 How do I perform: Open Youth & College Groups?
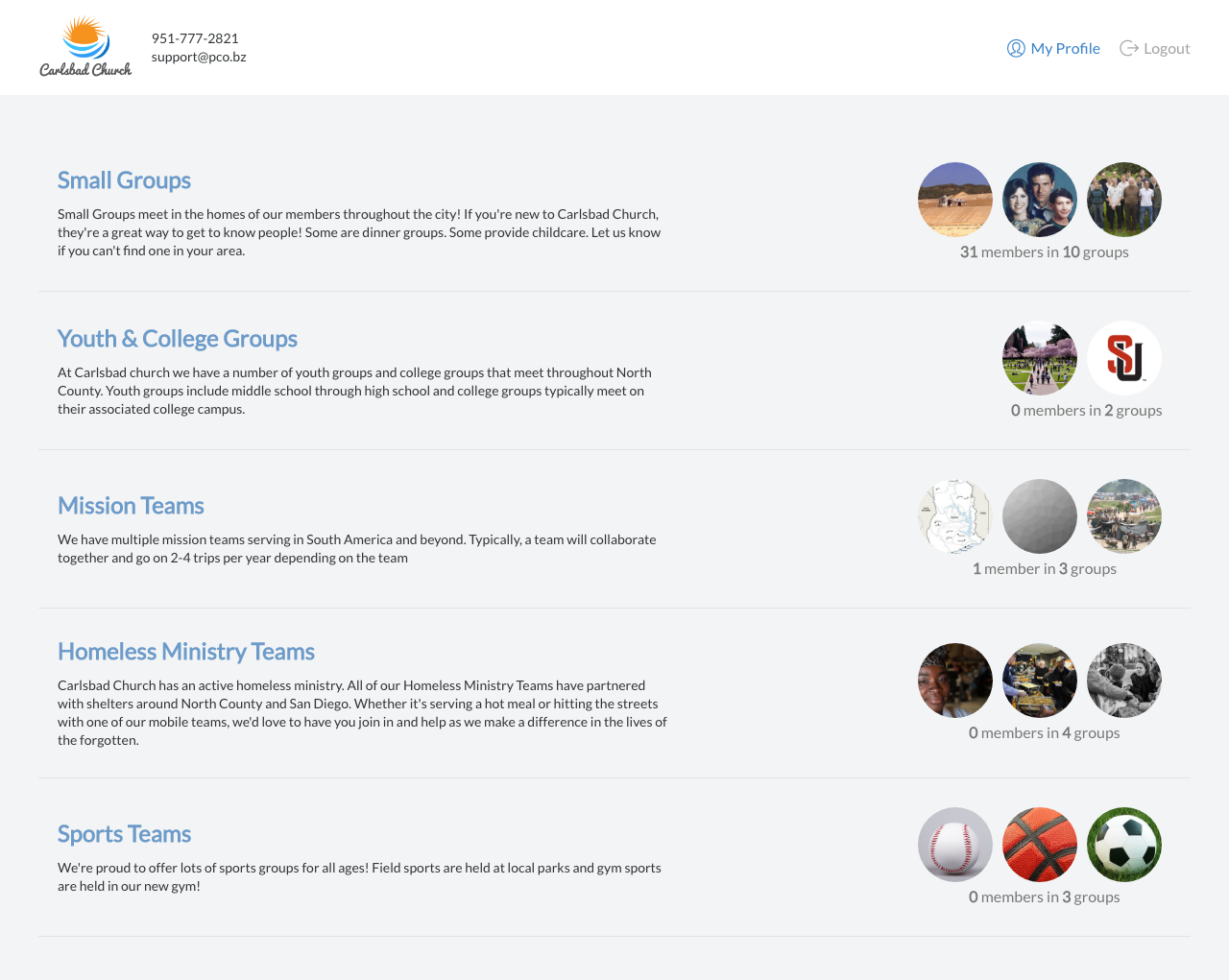tap(177, 339)
